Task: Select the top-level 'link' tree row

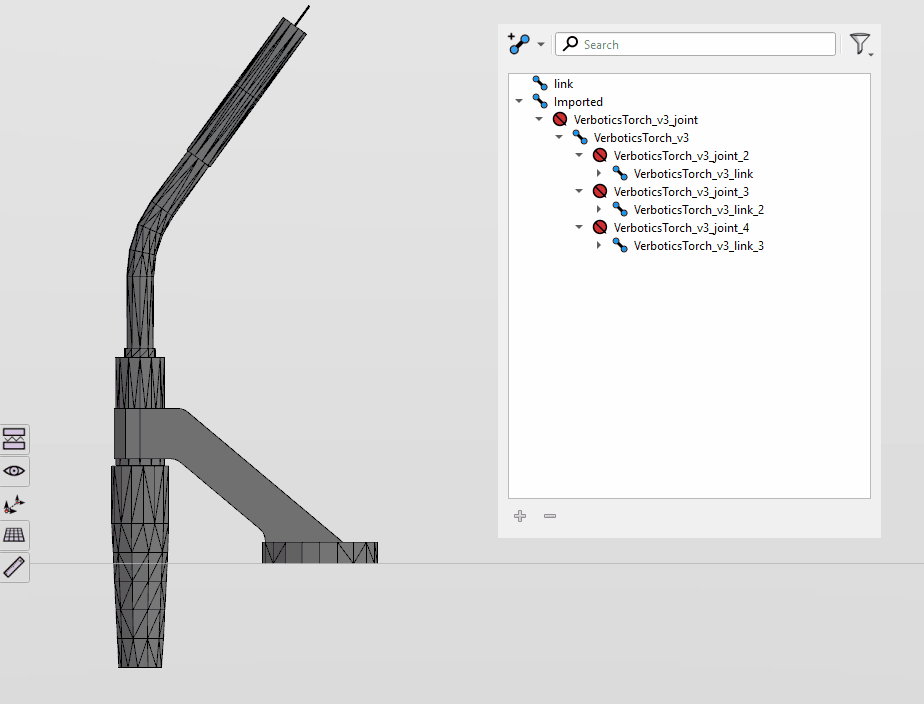Action: click(689, 84)
